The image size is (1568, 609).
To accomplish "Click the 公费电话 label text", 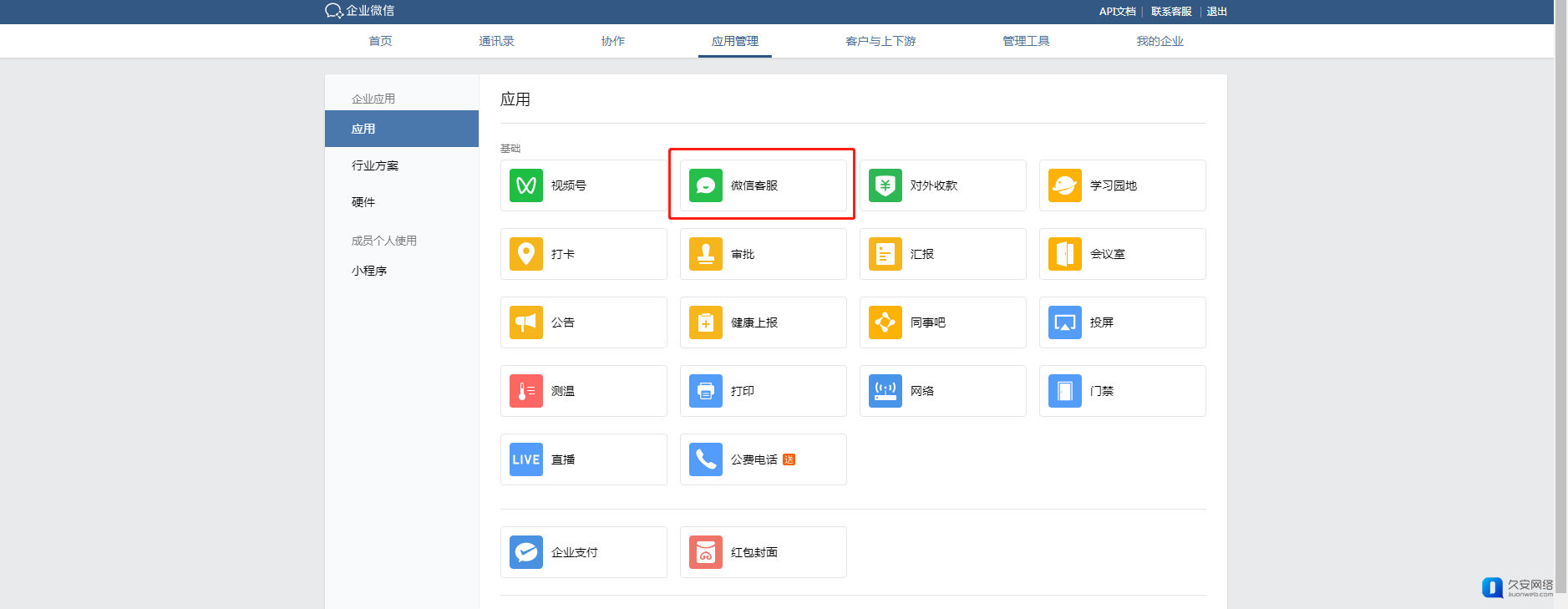I will coord(754,459).
